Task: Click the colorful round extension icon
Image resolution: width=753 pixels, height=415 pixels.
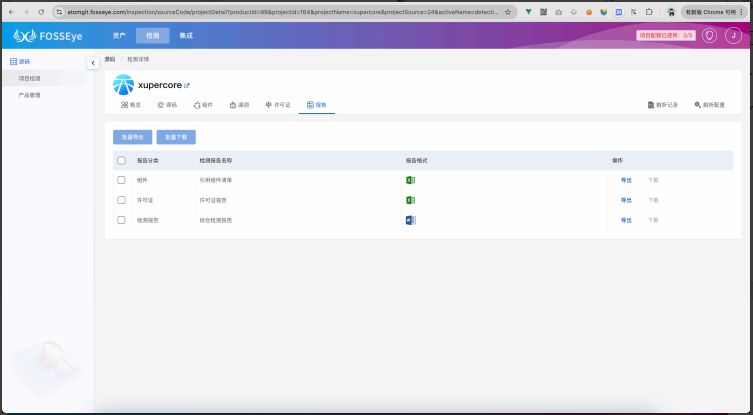Action: [x=604, y=12]
